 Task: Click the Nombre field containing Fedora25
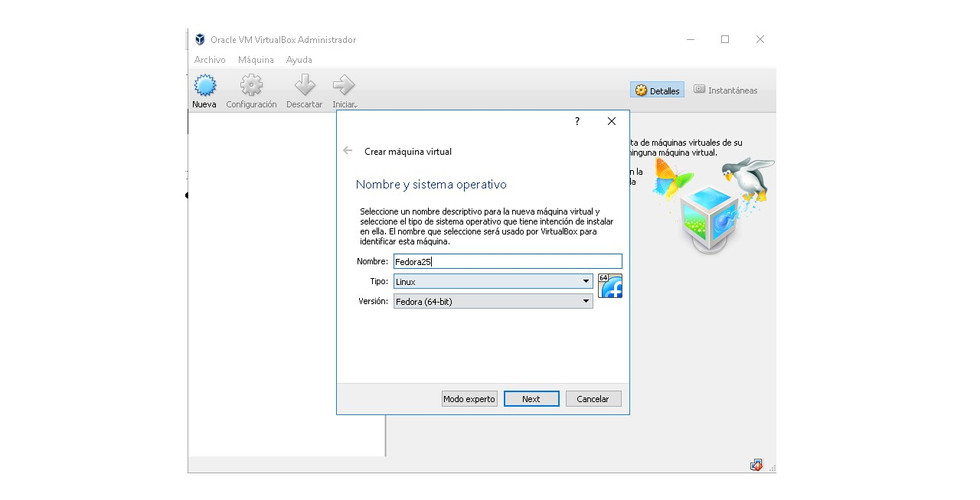pos(508,261)
